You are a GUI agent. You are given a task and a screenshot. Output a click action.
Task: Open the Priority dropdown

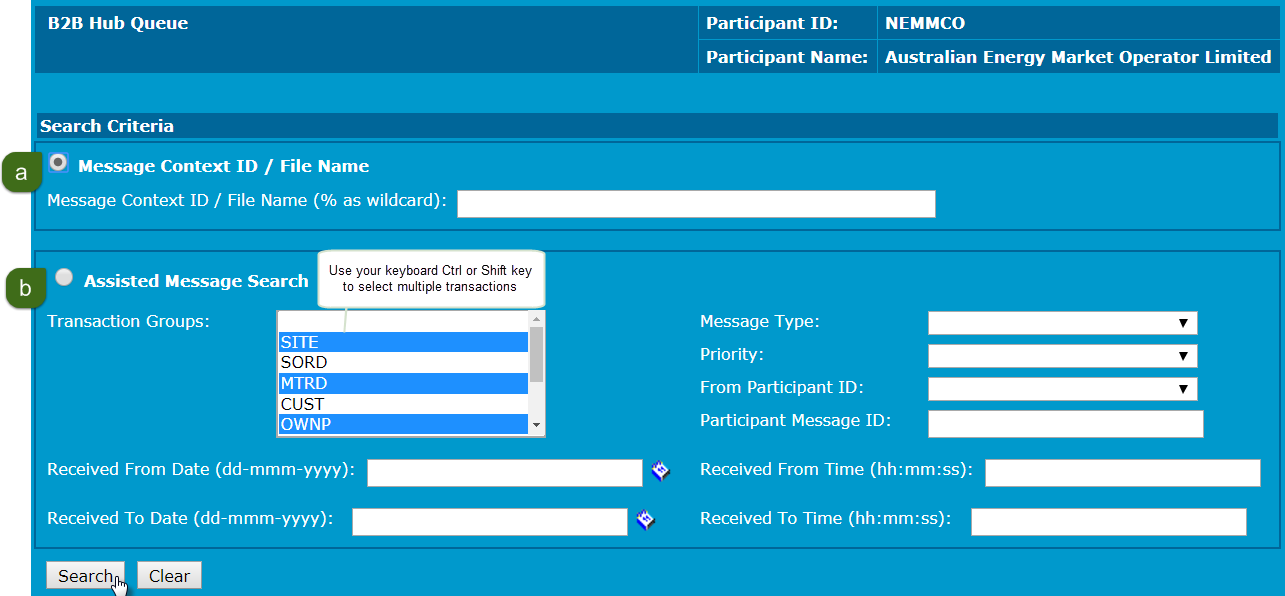pos(1062,356)
